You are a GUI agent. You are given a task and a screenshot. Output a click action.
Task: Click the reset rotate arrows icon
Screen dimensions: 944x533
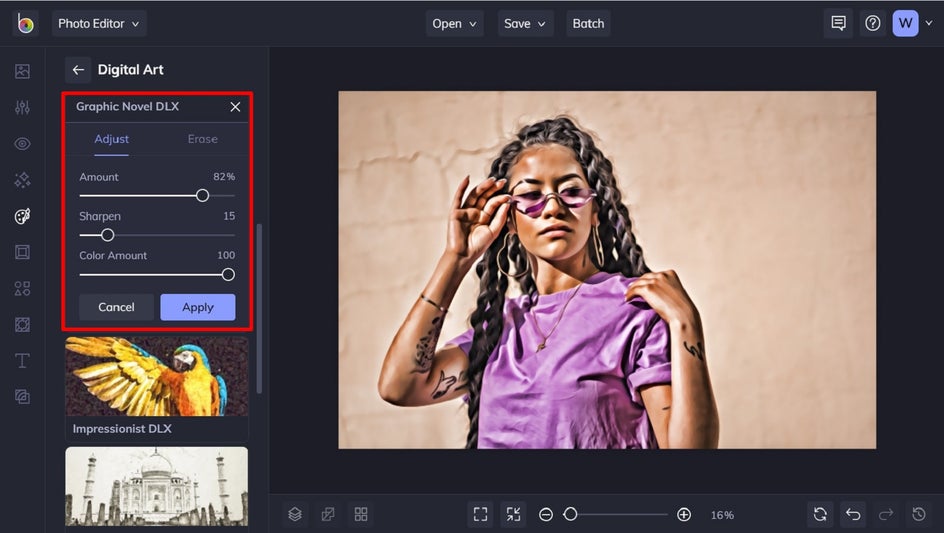pyautogui.click(x=820, y=514)
